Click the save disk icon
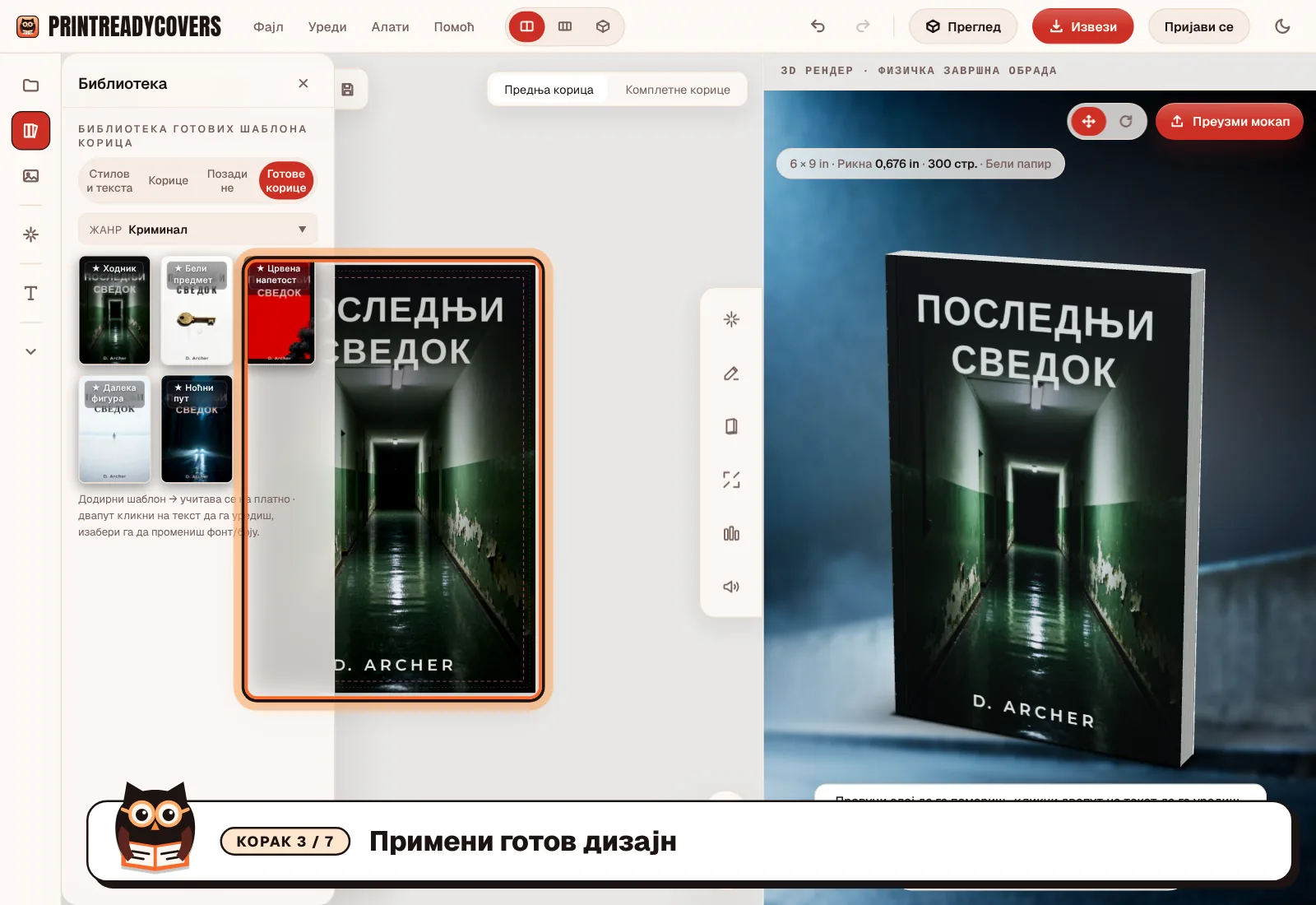 347,90
